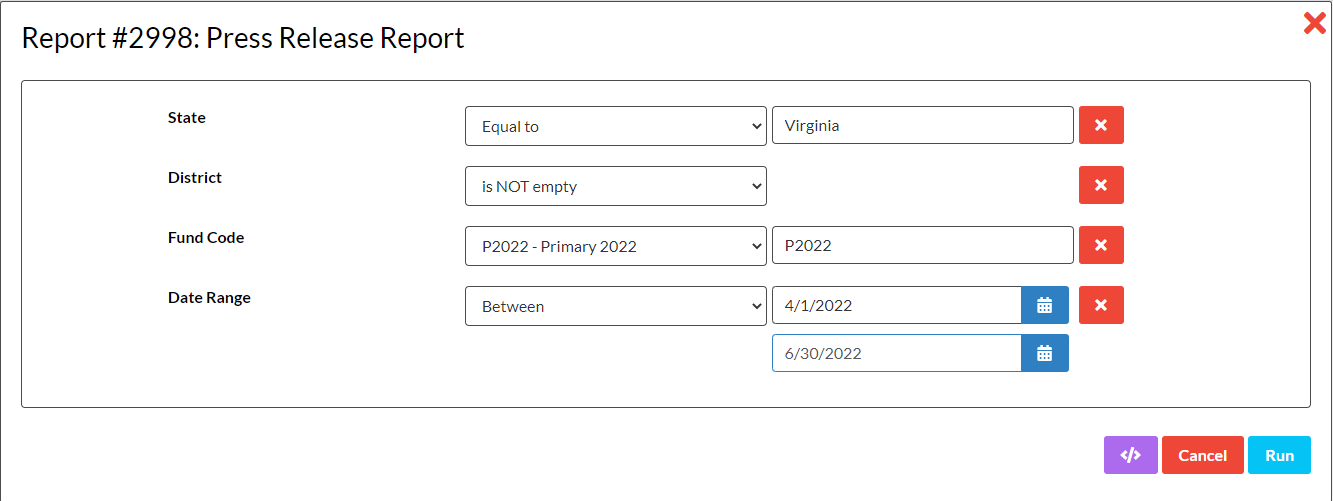
Task: Close the report dialog with red X
Action: (x=1314, y=23)
